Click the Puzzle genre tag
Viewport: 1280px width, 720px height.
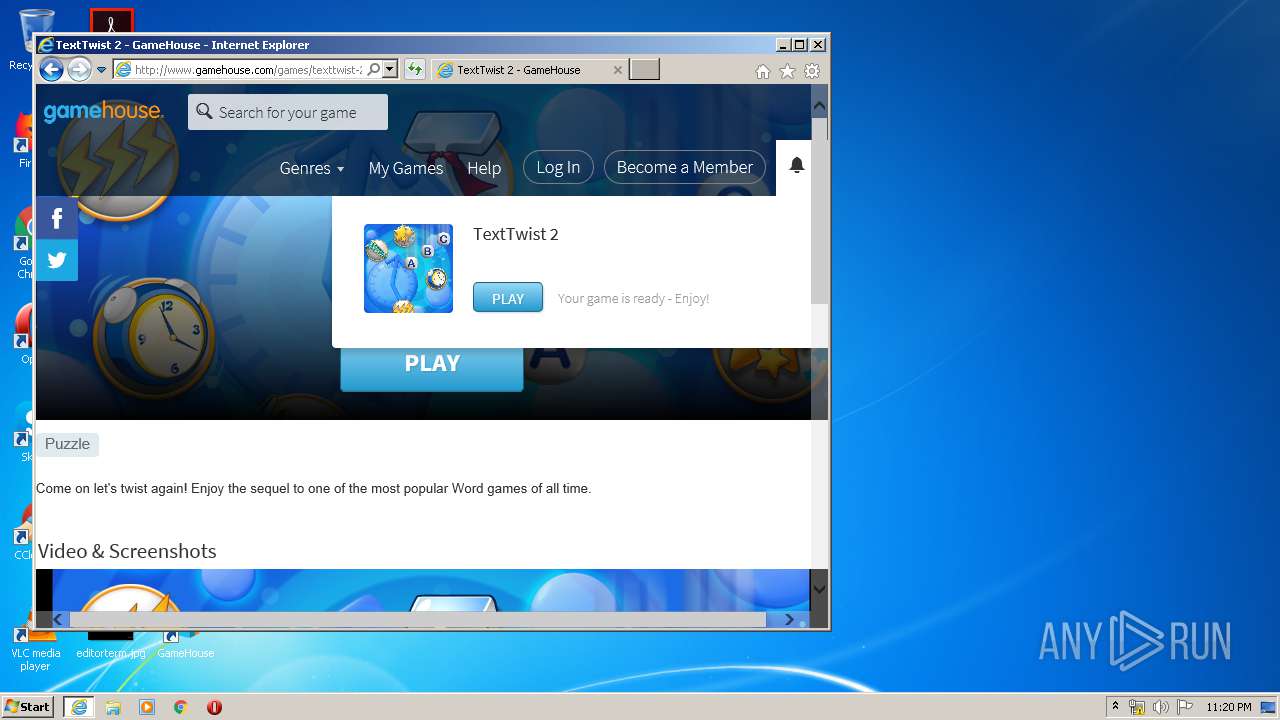[x=67, y=444]
